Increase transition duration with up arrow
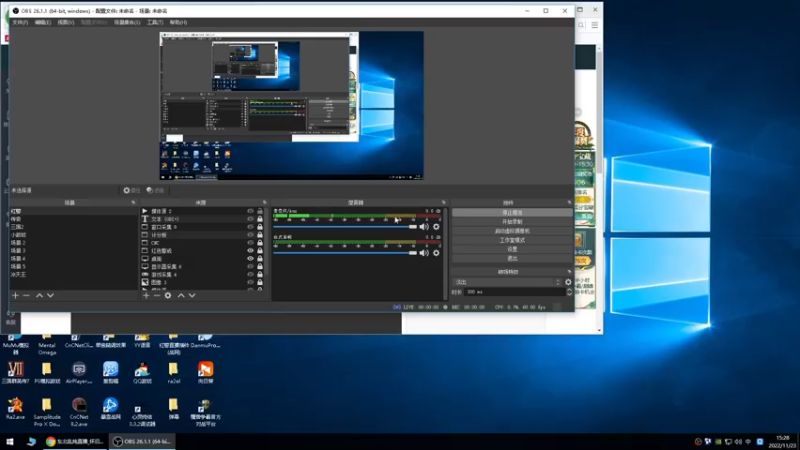Image resolution: width=800 pixels, height=450 pixels. 569,290
